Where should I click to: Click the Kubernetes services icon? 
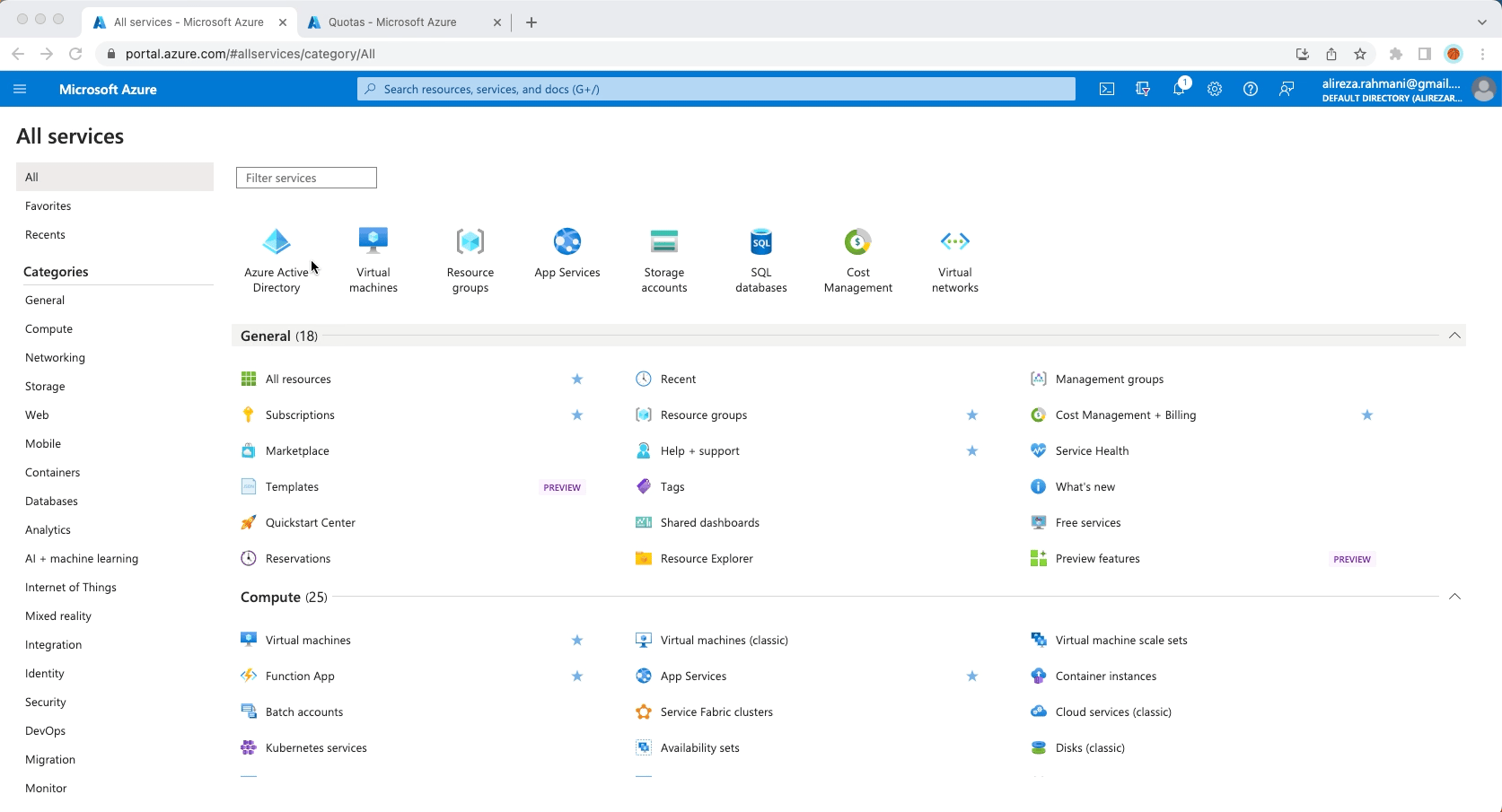point(249,747)
